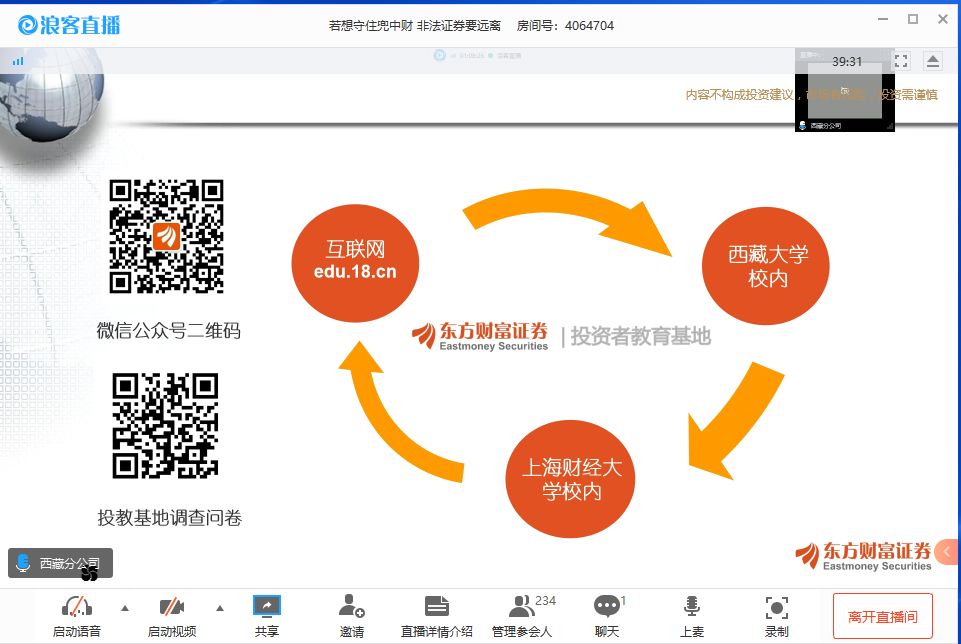Start video with the 启动视频 camera icon
The image size is (961, 644).
point(172,607)
